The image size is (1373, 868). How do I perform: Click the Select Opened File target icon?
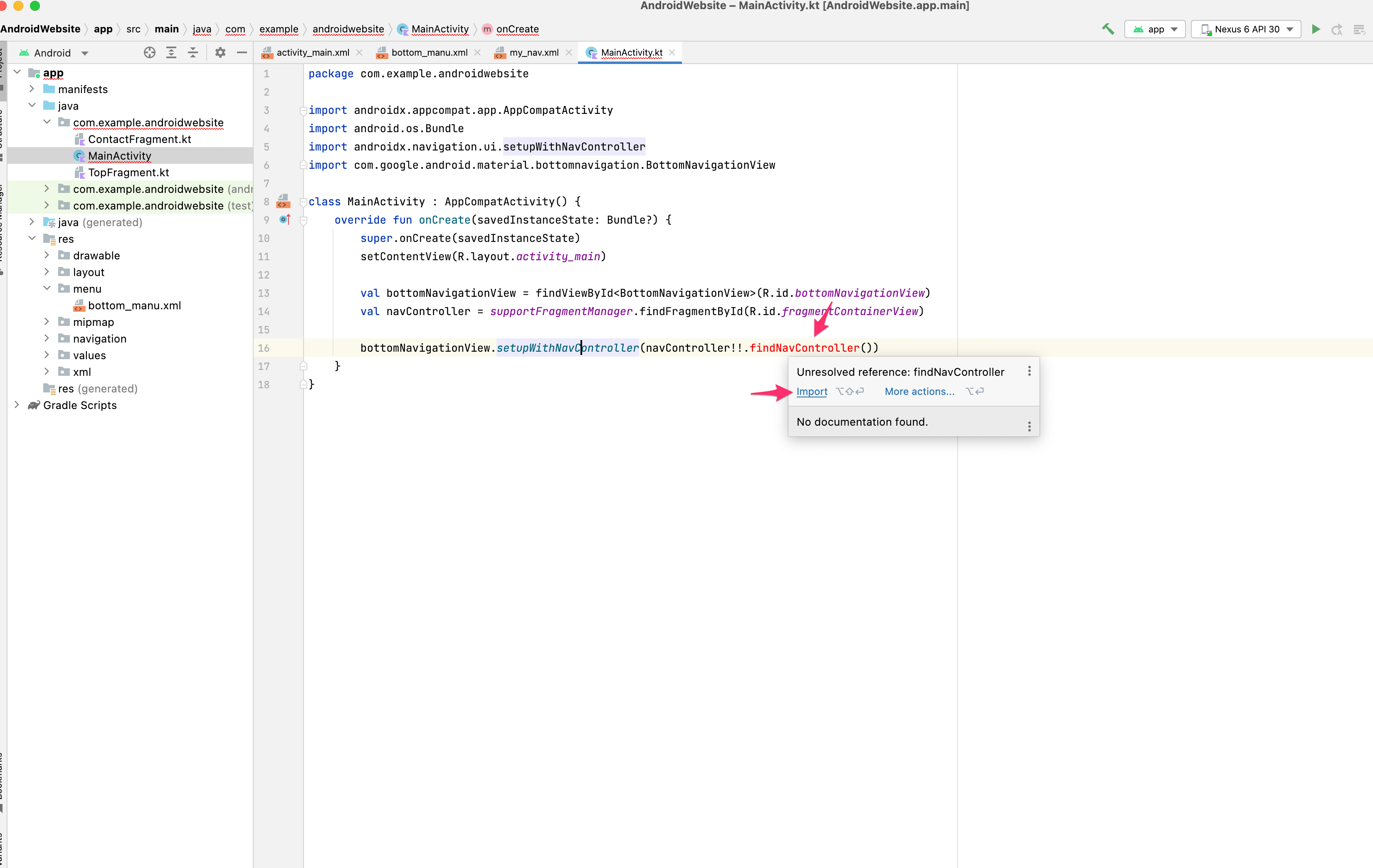pos(149,52)
